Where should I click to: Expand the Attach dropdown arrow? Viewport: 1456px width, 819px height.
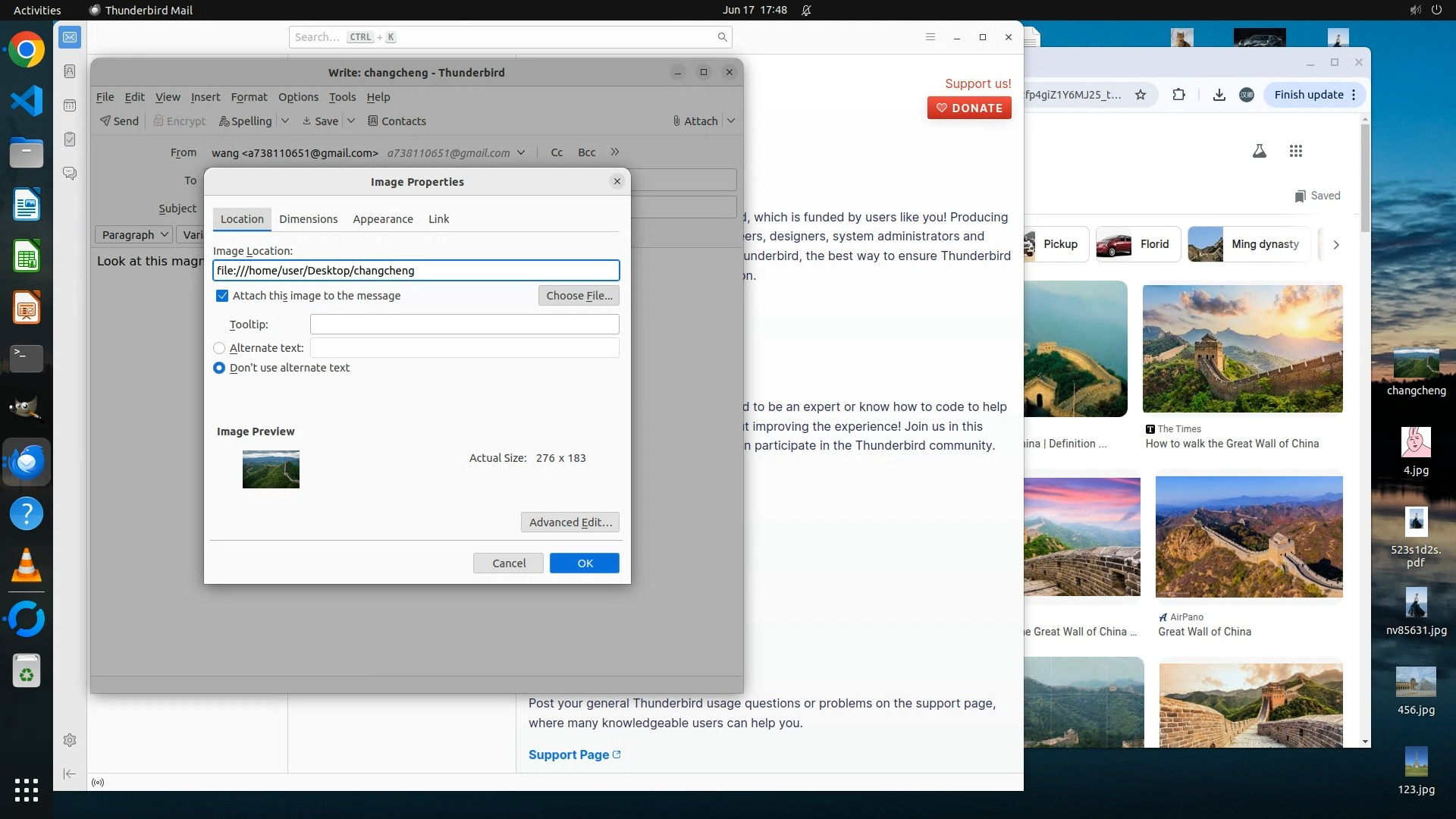tap(731, 121)
